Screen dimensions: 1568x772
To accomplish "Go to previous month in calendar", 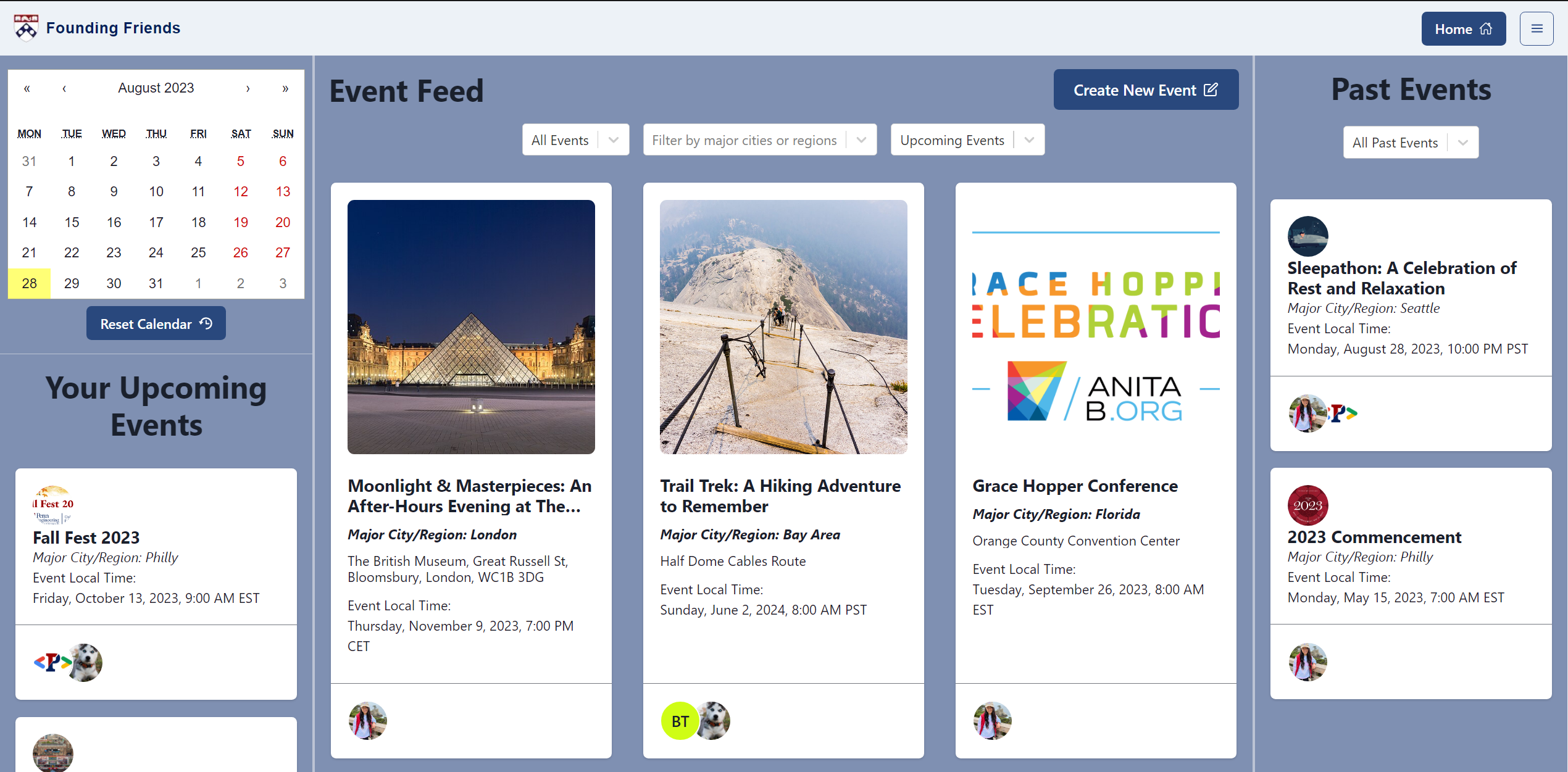I will pos(64,88).
